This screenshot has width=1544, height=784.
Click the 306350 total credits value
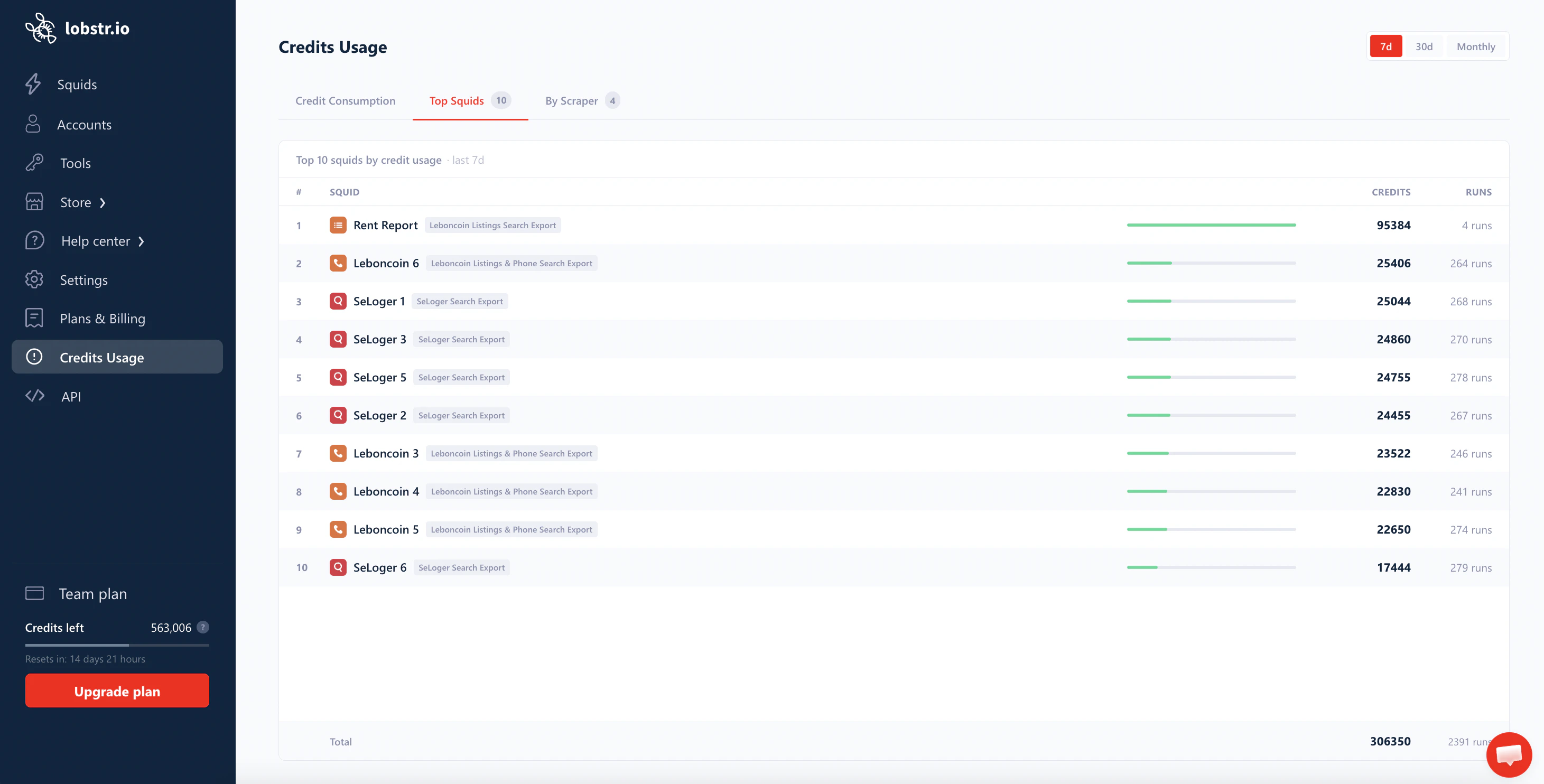pos(1390,741)
